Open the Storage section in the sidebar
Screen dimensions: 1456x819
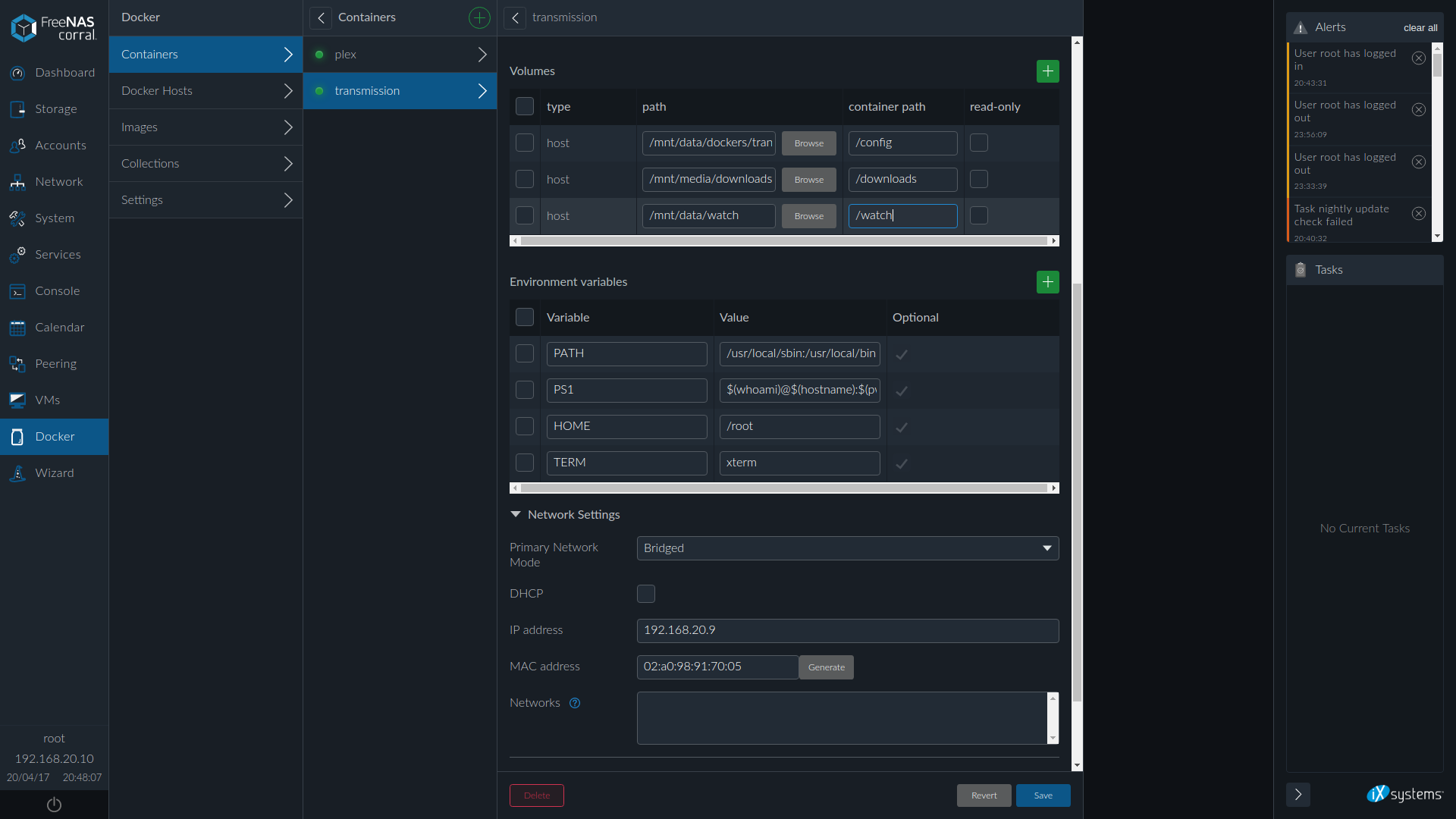pos(55,109)
